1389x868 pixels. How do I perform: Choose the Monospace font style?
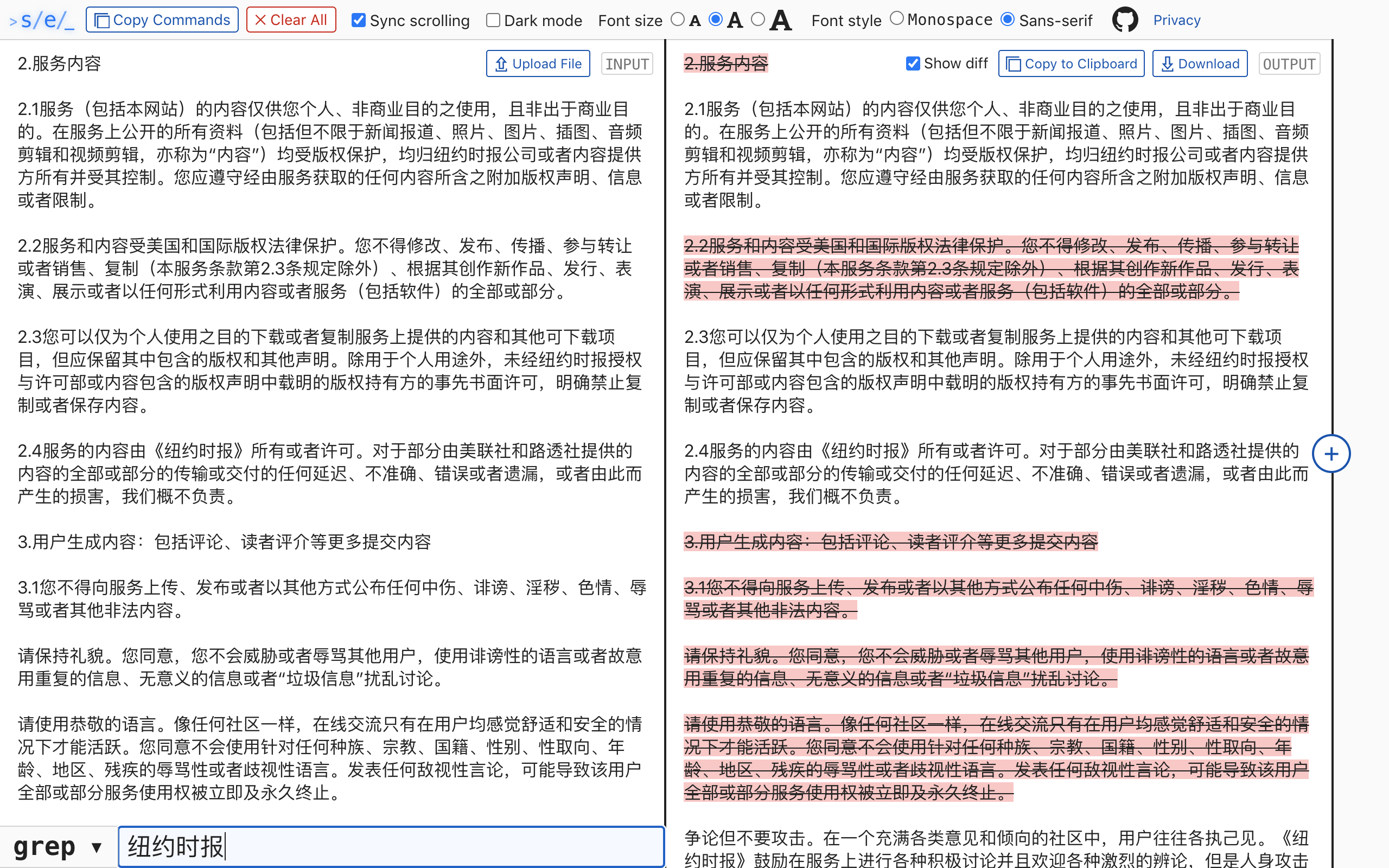tap(896, 19)
